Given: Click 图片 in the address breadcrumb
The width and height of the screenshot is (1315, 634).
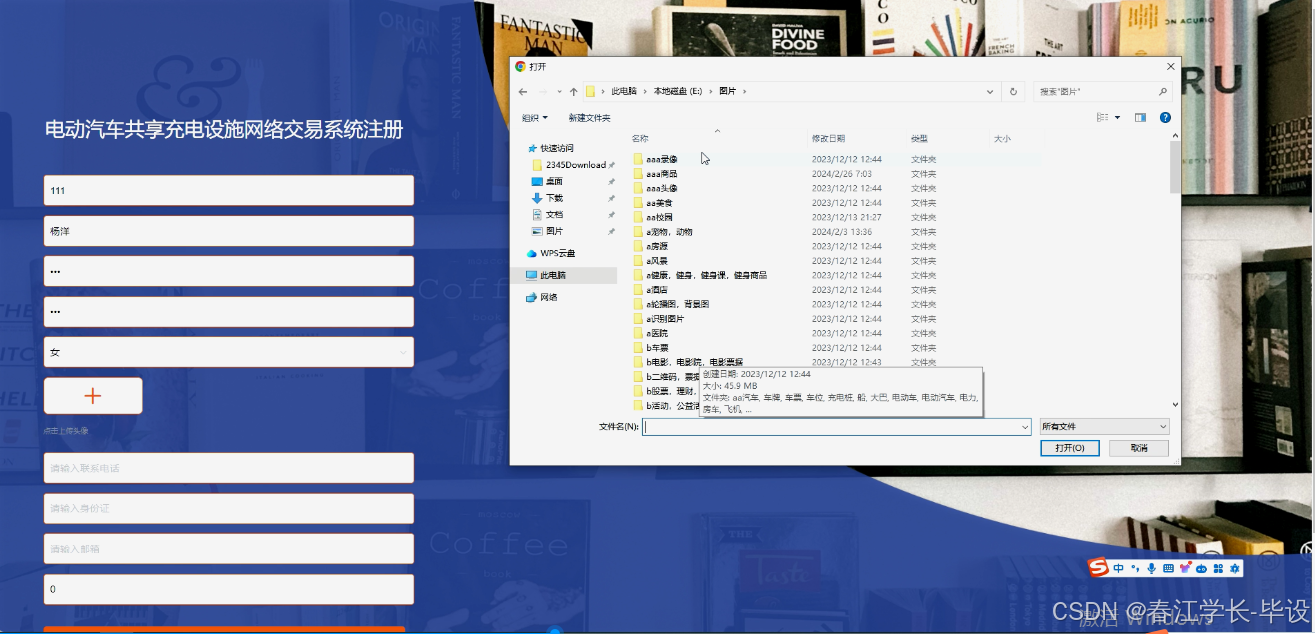Looking at the screenshot, I should point(728,91).
